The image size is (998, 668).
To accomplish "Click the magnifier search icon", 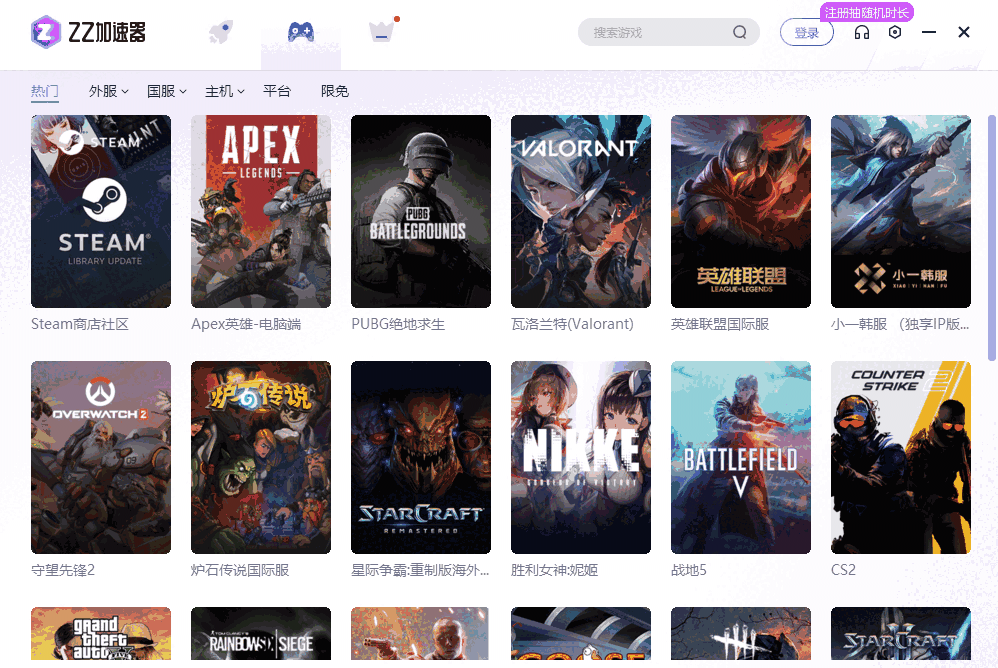I will pyautogui.click(x=740, y=32).
